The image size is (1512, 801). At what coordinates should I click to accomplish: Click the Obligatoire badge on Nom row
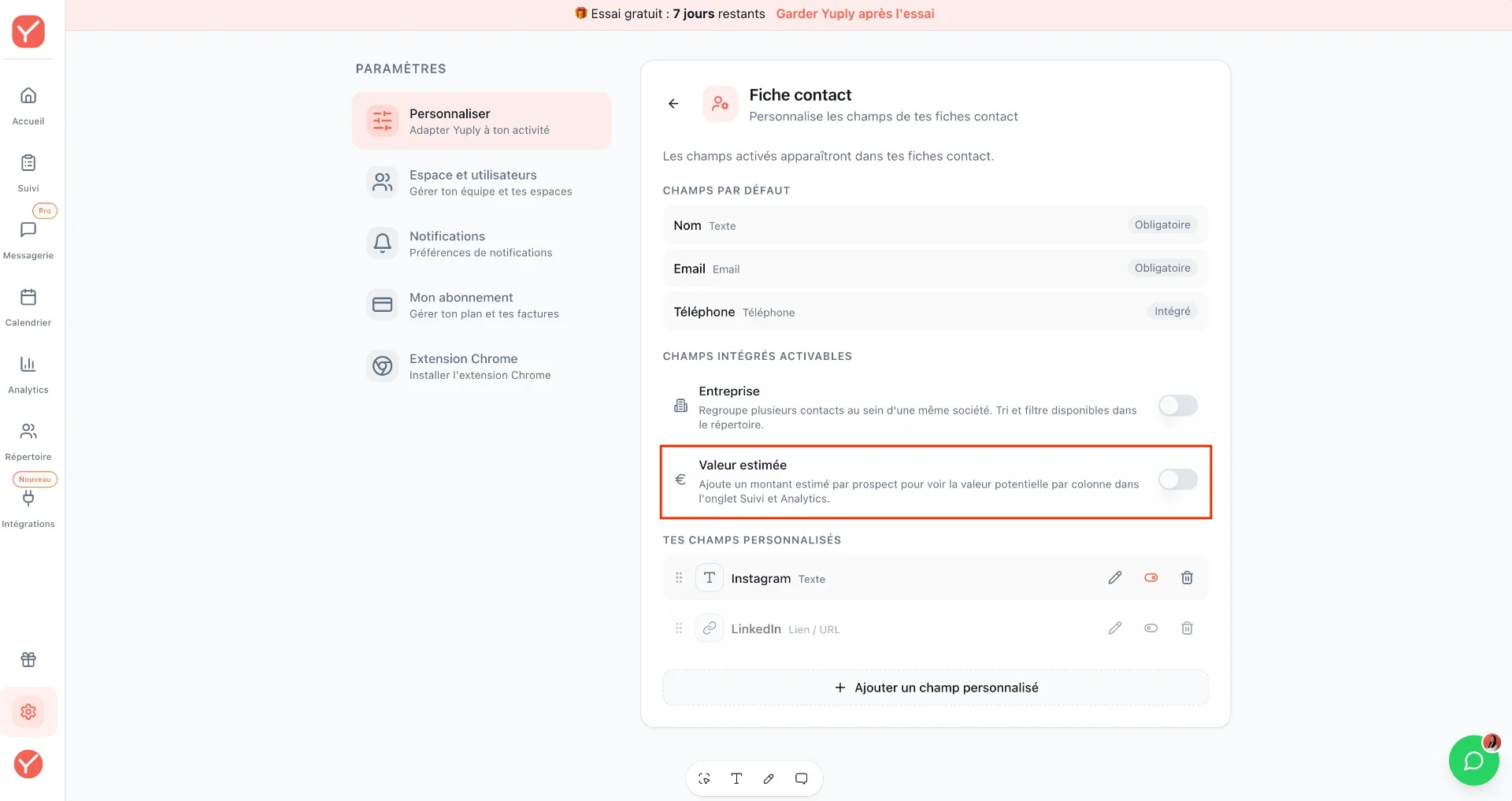[x=1162, y=224]
